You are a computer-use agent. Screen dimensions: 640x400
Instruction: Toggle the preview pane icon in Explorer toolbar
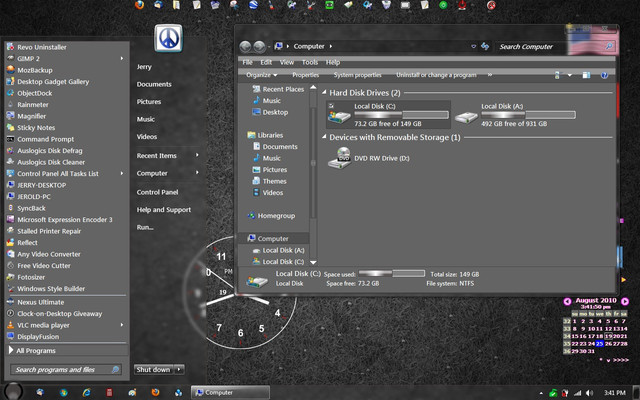coord(586,75)
